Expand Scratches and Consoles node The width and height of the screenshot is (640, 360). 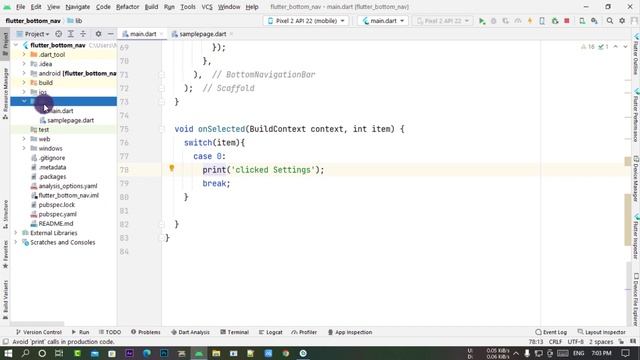[16, 242]
